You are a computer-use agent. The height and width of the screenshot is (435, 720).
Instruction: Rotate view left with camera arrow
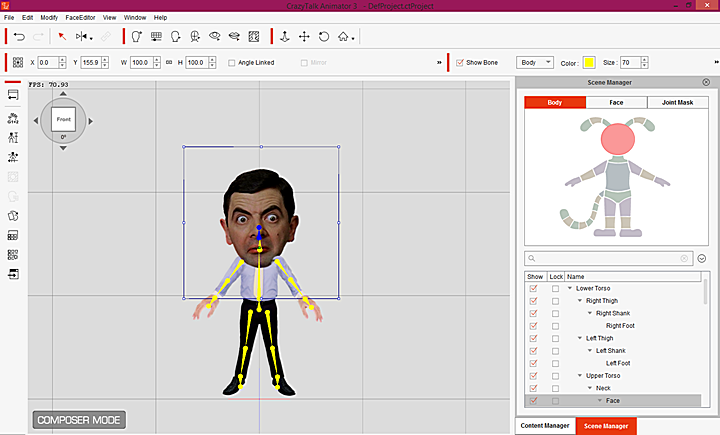pos(36,121)
